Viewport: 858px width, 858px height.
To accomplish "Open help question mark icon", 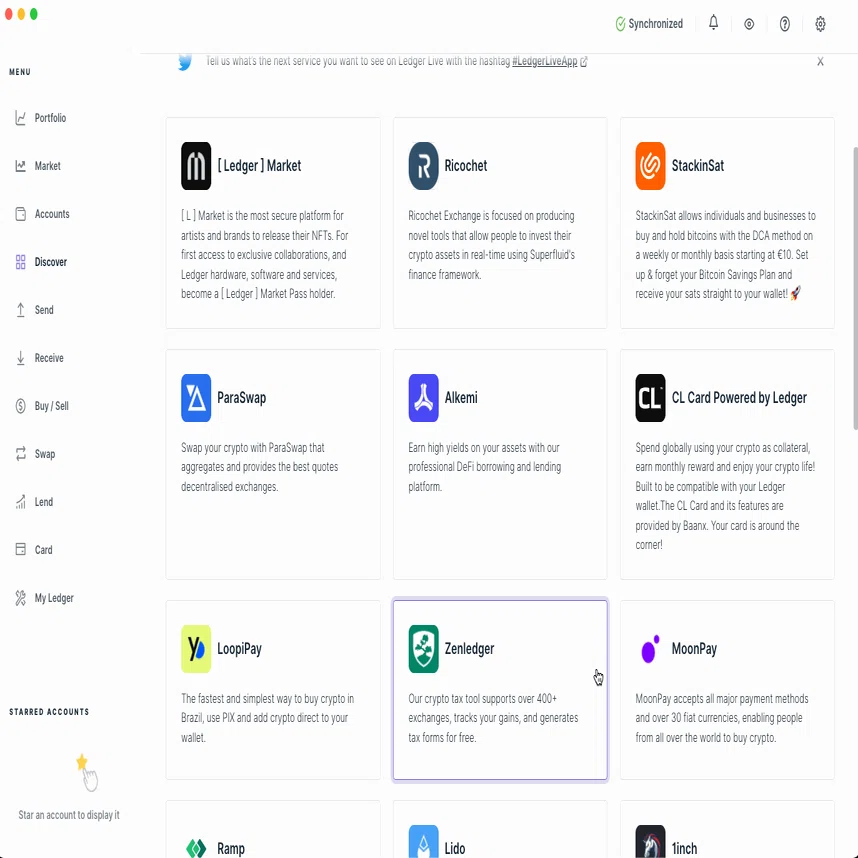I will point(784,24).
